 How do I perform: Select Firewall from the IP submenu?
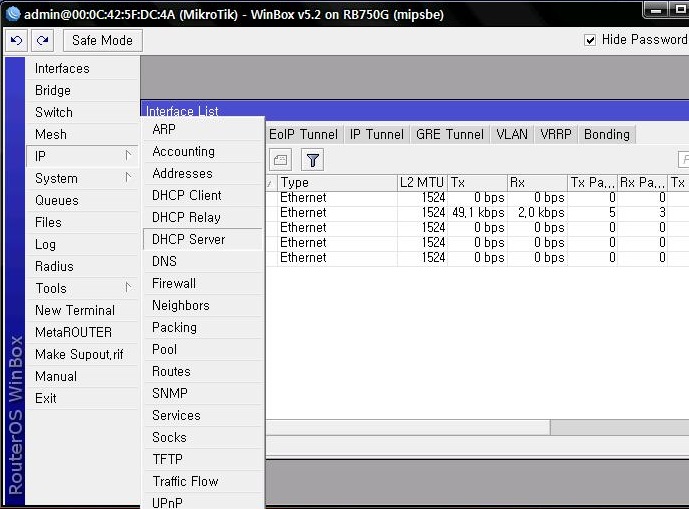point(203,283)
